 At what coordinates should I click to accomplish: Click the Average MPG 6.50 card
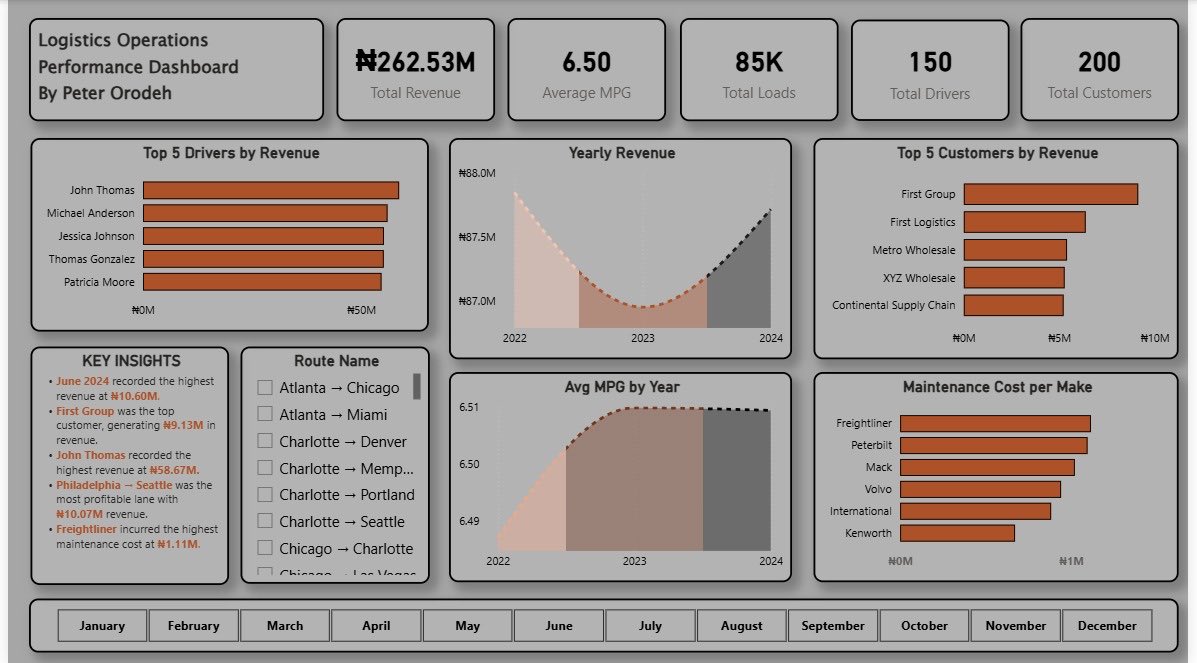click(x=586, y=70)
